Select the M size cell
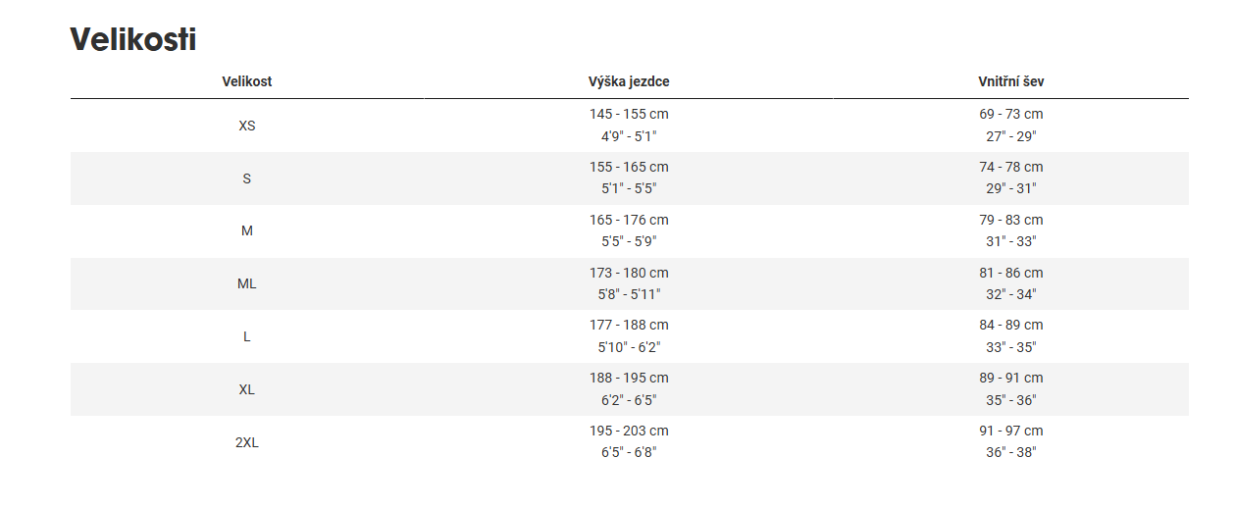Image resolution: width=1234 pixels, height=509 pixels. tap(247, 231)
